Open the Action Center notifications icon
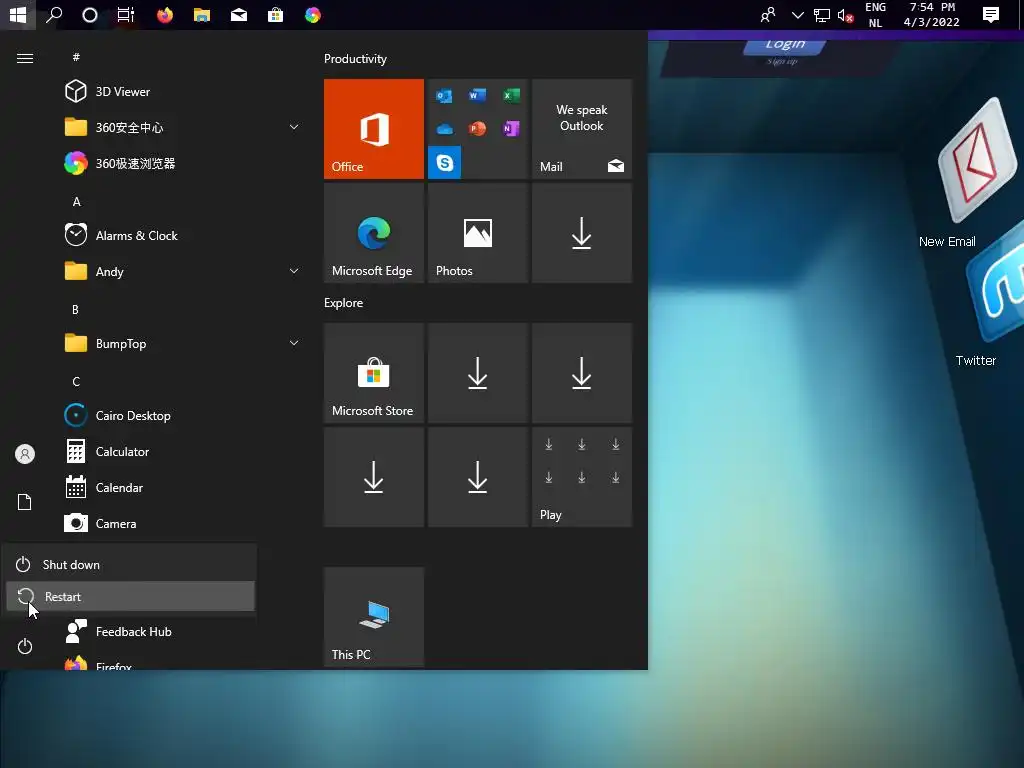This screenshot has width=1024, height=768. [991, 14]
